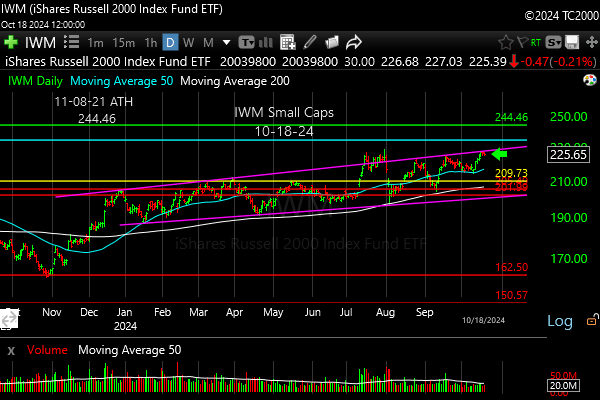Click the save floppy disk icon
The image size is (600, 400).
[x=572, y=42]
